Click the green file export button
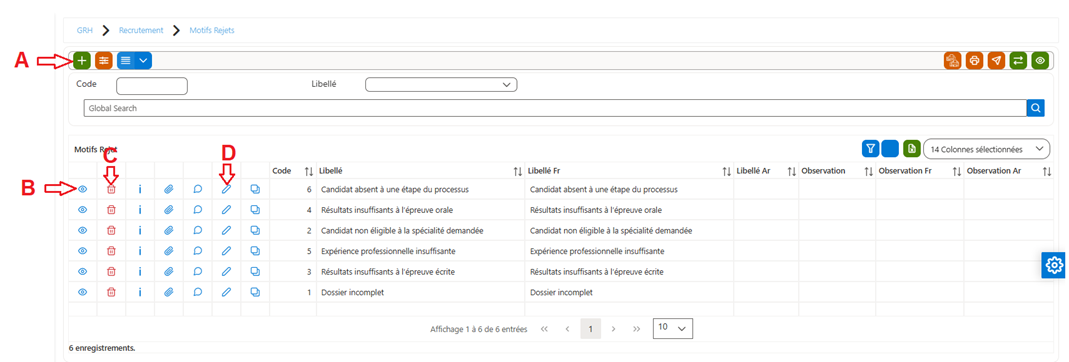This screenshot has height=362, width=1069. 912,148
